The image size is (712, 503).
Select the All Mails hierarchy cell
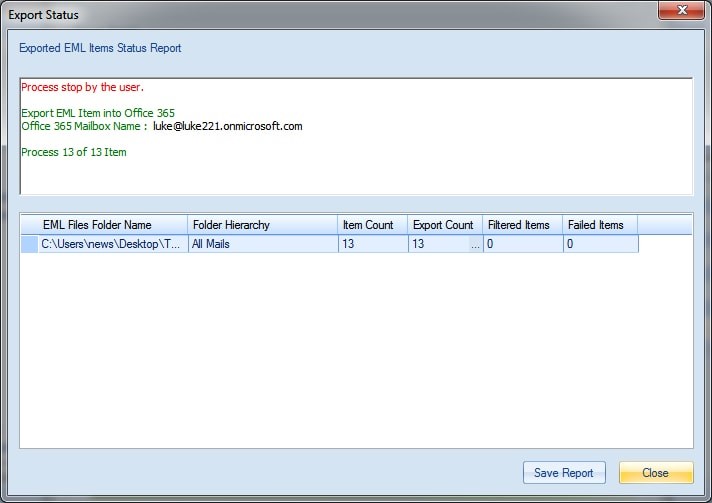tap(263, 244)
